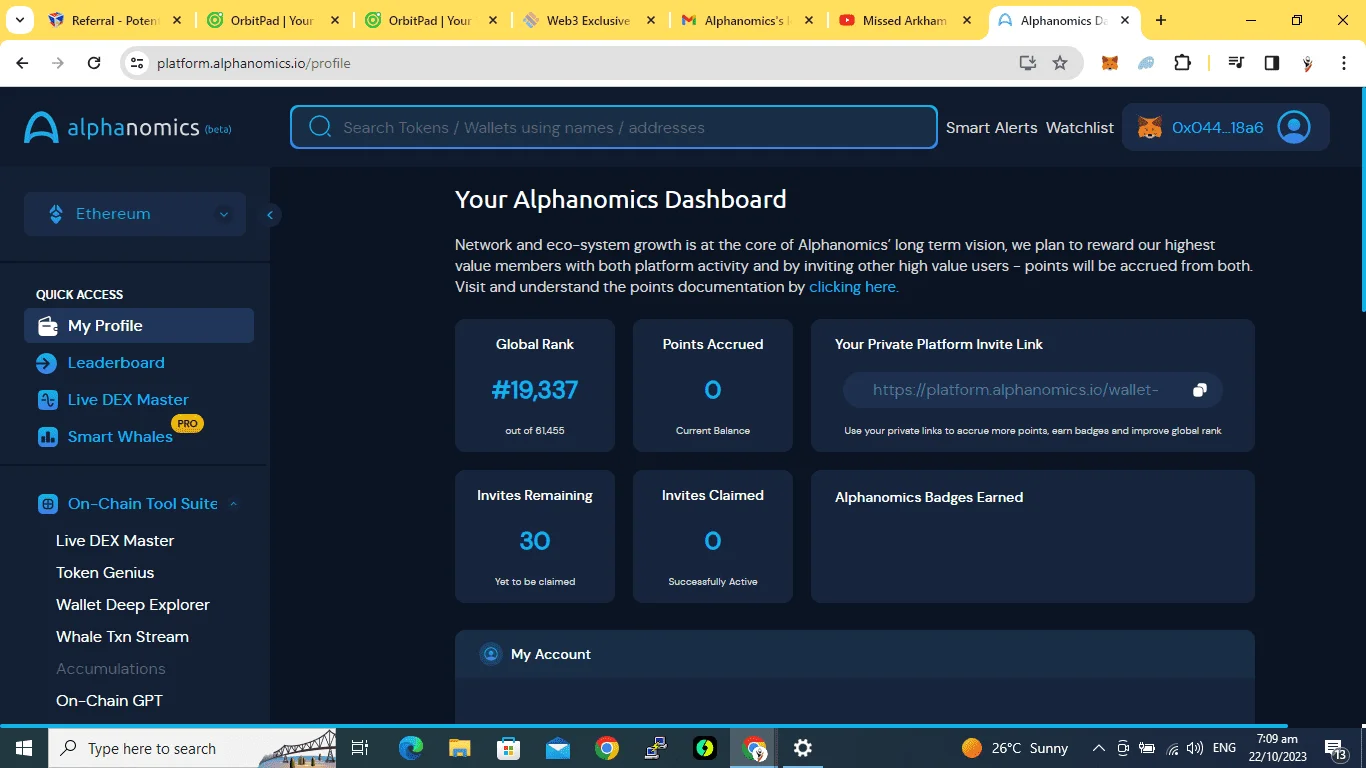Open wallet 0x044...18a6 account menu
The height and width of the screenshot is (768, 1366).
1225,127
